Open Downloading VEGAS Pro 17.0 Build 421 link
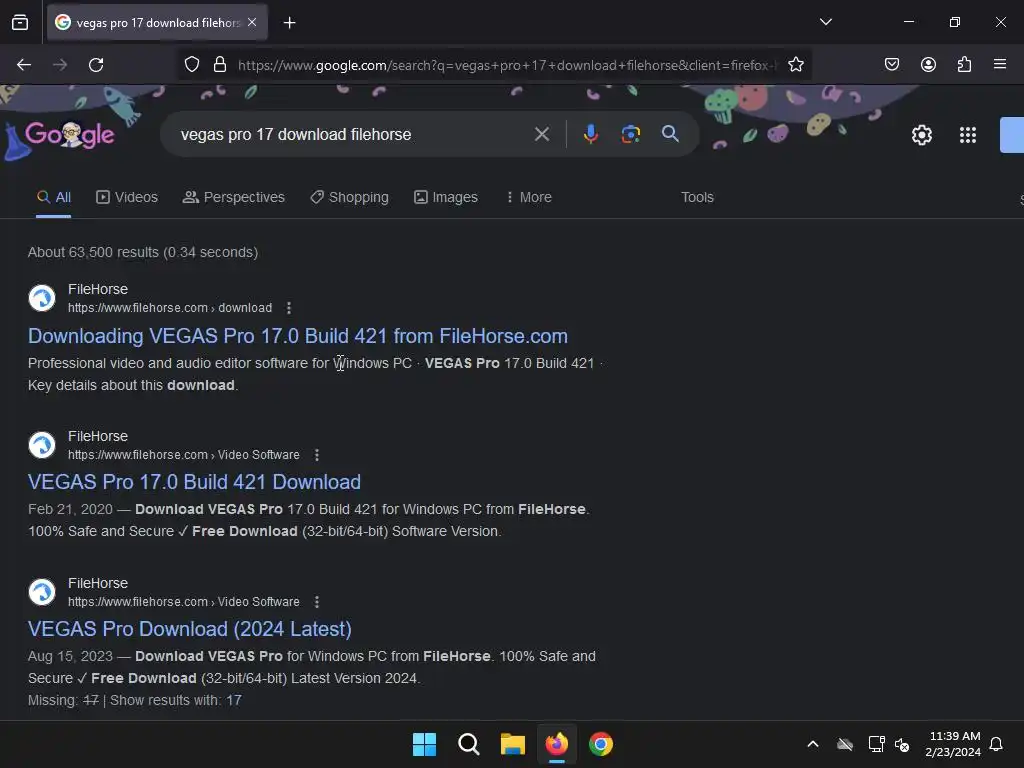Viewport: 1024px width, 768px height. click(298, 336)
